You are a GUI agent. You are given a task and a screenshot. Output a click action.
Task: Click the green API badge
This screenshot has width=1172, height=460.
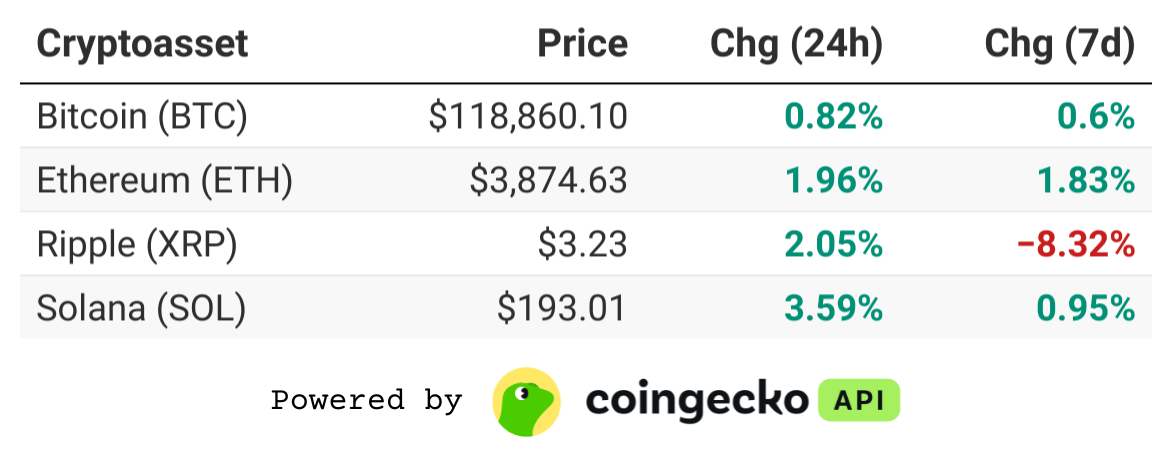tap(859, 400)
